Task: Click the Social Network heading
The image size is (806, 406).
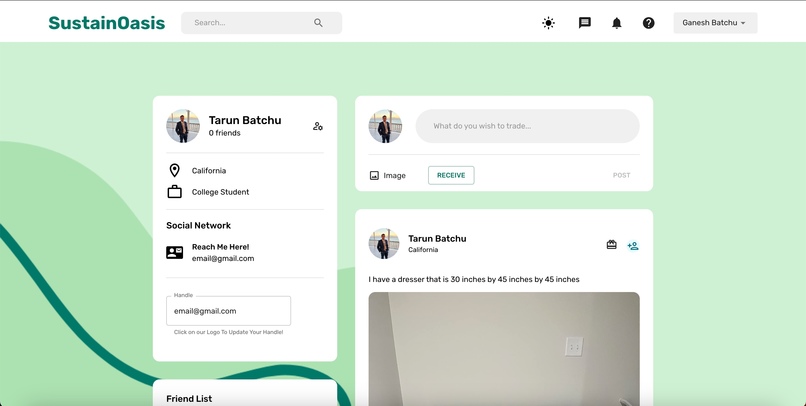Action: (x=198, y=226)
